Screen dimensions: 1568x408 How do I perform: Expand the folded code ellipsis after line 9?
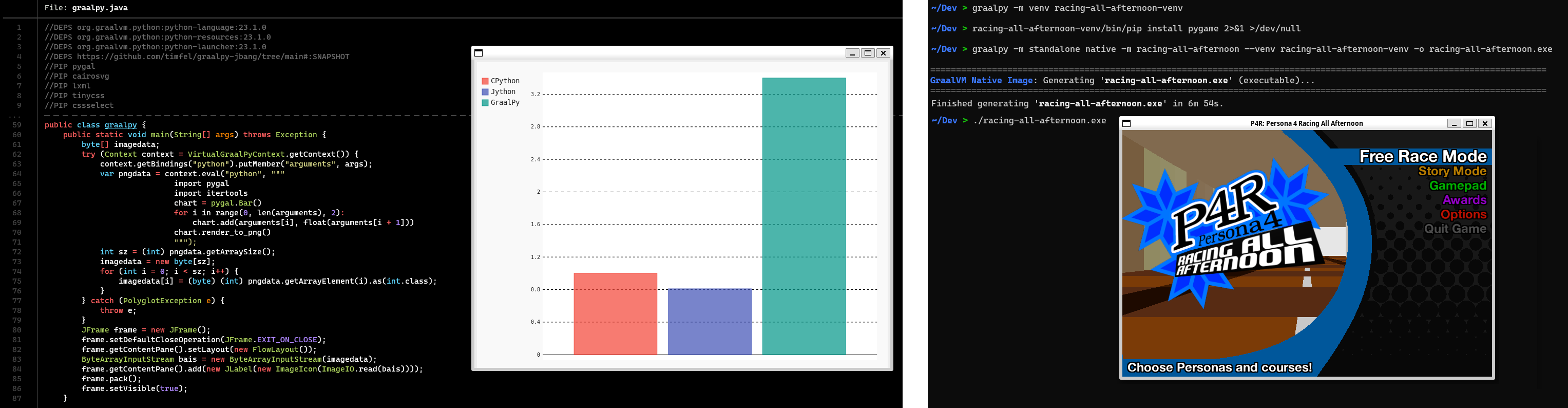point(14,115)
